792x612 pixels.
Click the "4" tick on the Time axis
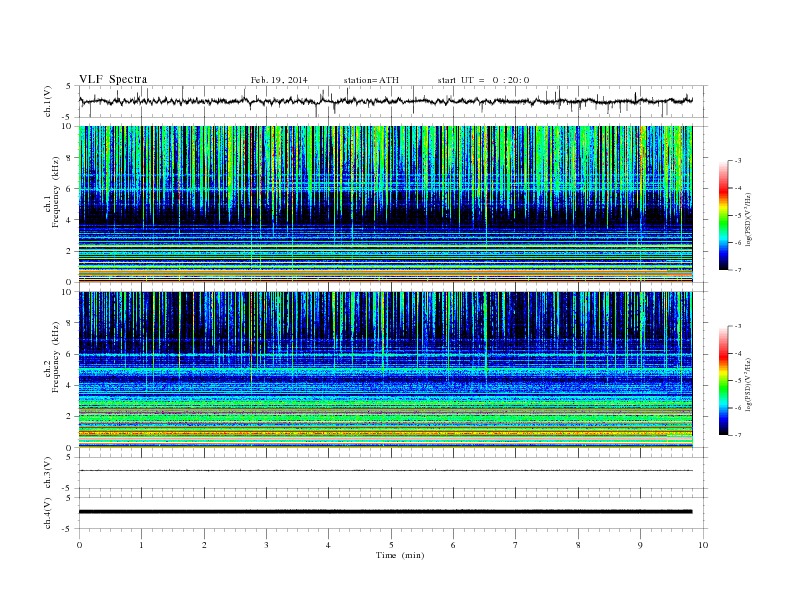click(328, 545)
